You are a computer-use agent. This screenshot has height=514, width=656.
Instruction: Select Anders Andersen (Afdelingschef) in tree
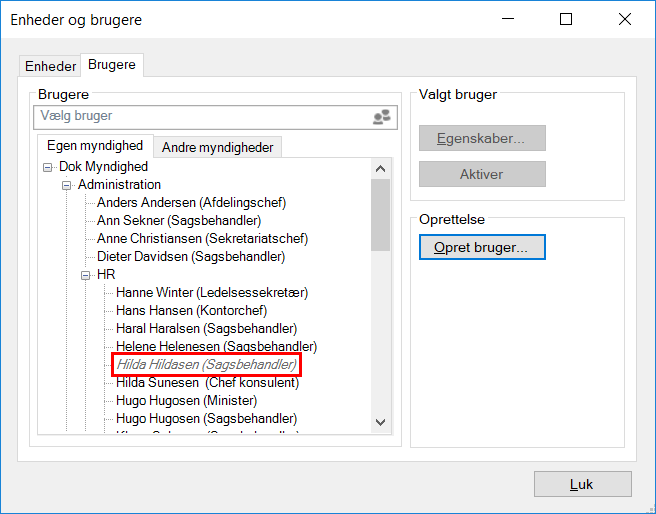[191, 202]
